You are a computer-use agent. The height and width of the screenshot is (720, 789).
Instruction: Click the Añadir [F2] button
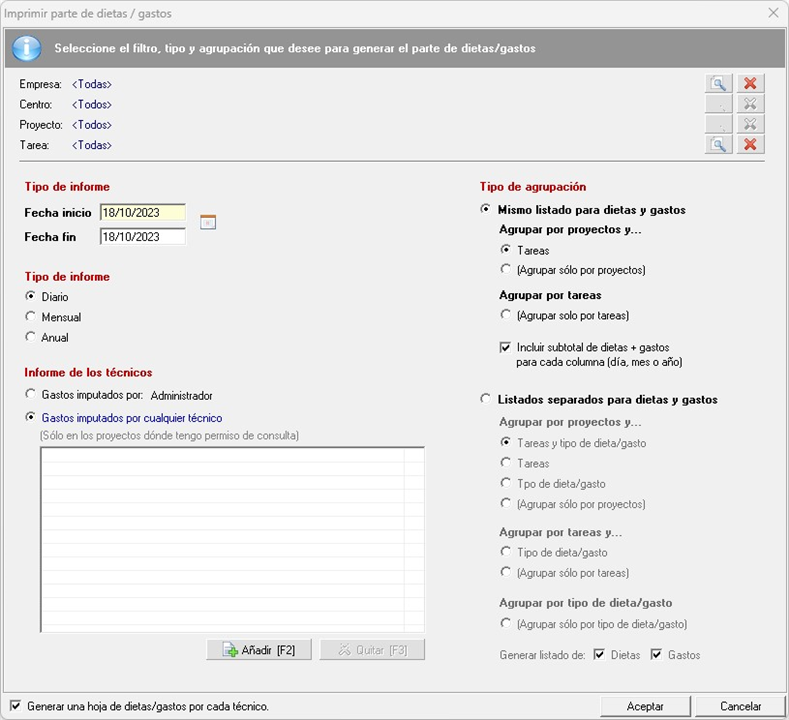point(259,650)
